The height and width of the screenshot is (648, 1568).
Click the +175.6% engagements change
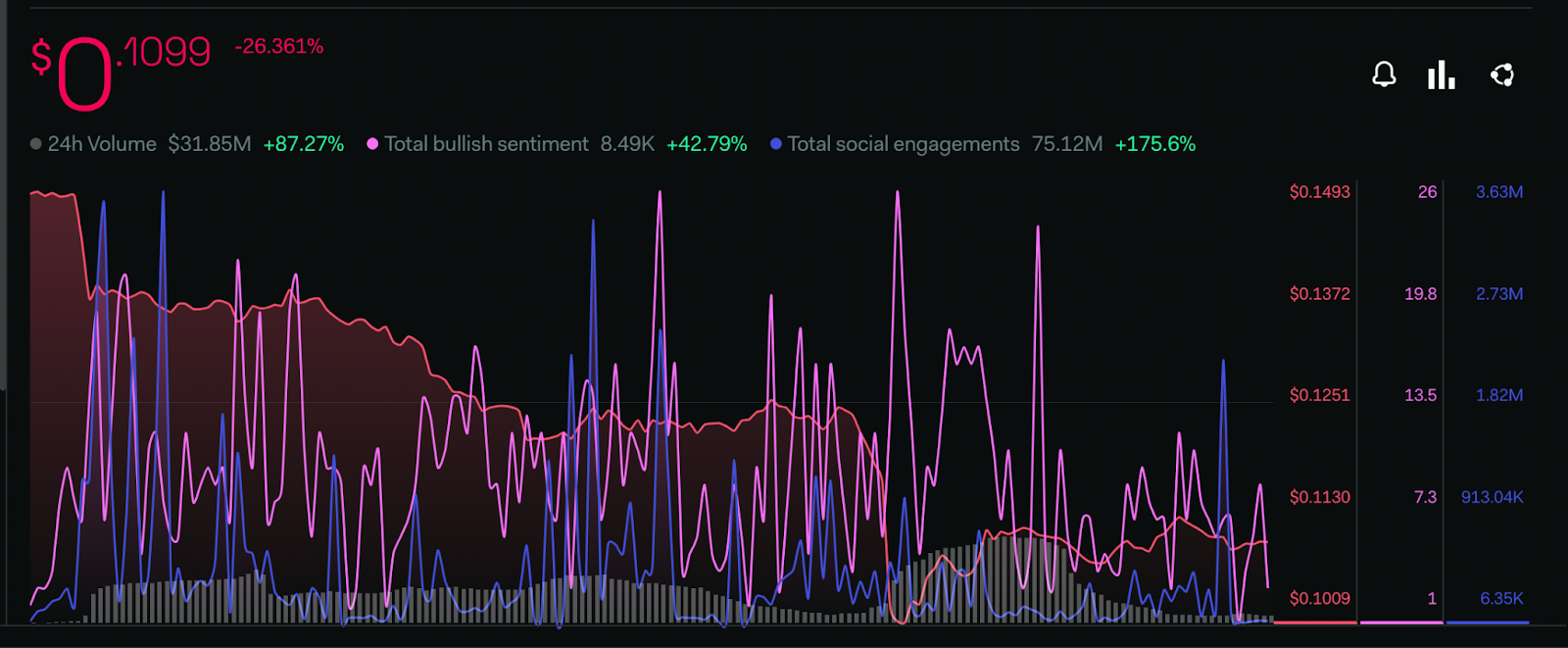point(1155,144)
